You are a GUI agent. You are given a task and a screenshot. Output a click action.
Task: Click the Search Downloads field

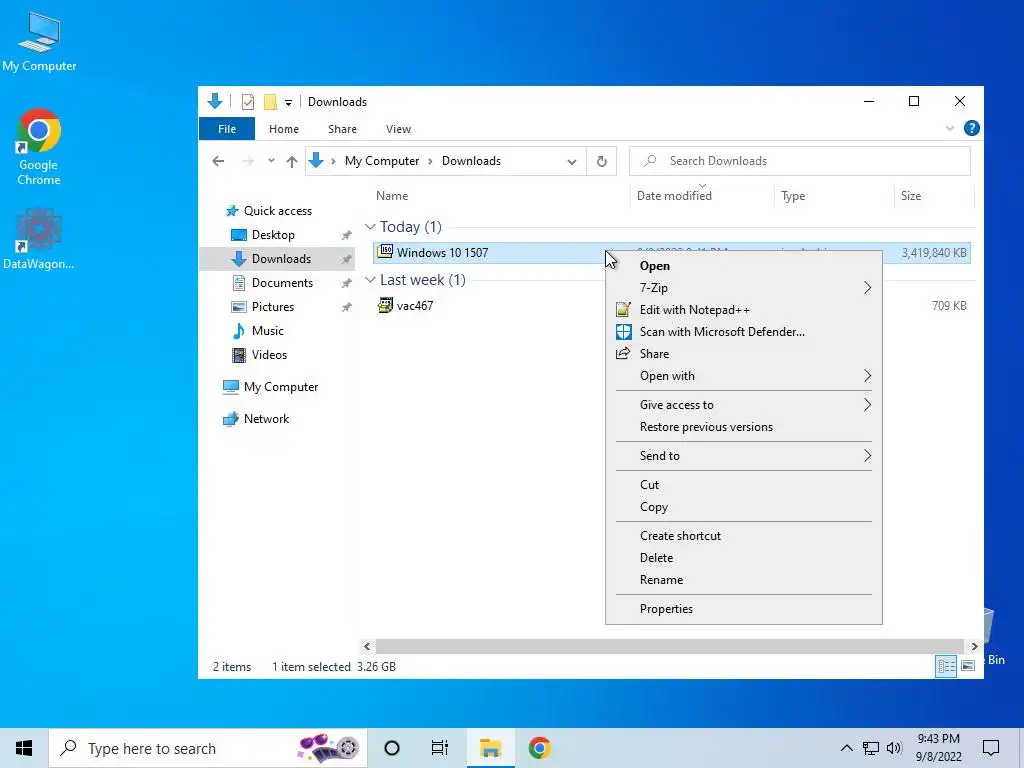coord(799,161)
